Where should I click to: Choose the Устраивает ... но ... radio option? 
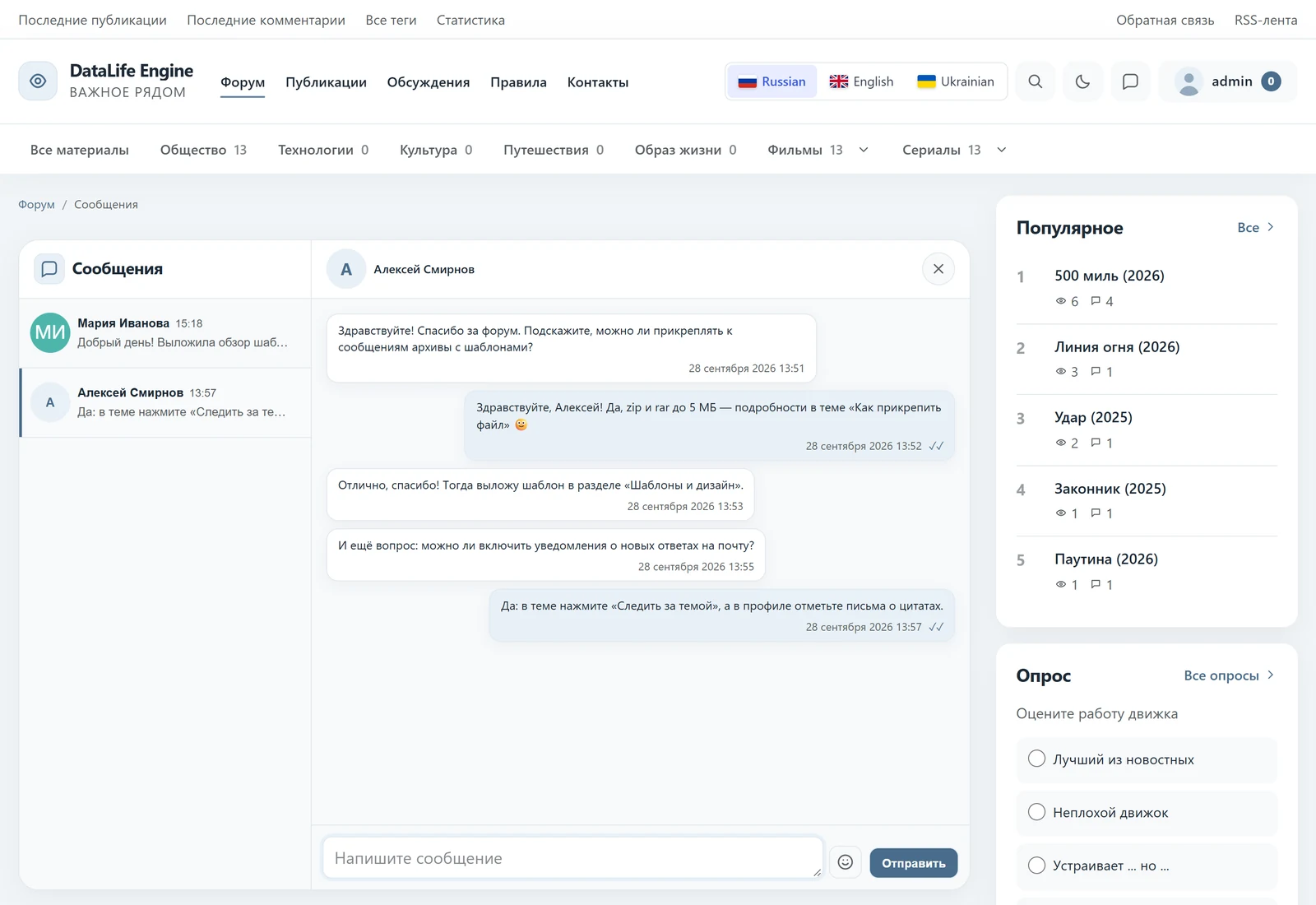(1036, 866)
